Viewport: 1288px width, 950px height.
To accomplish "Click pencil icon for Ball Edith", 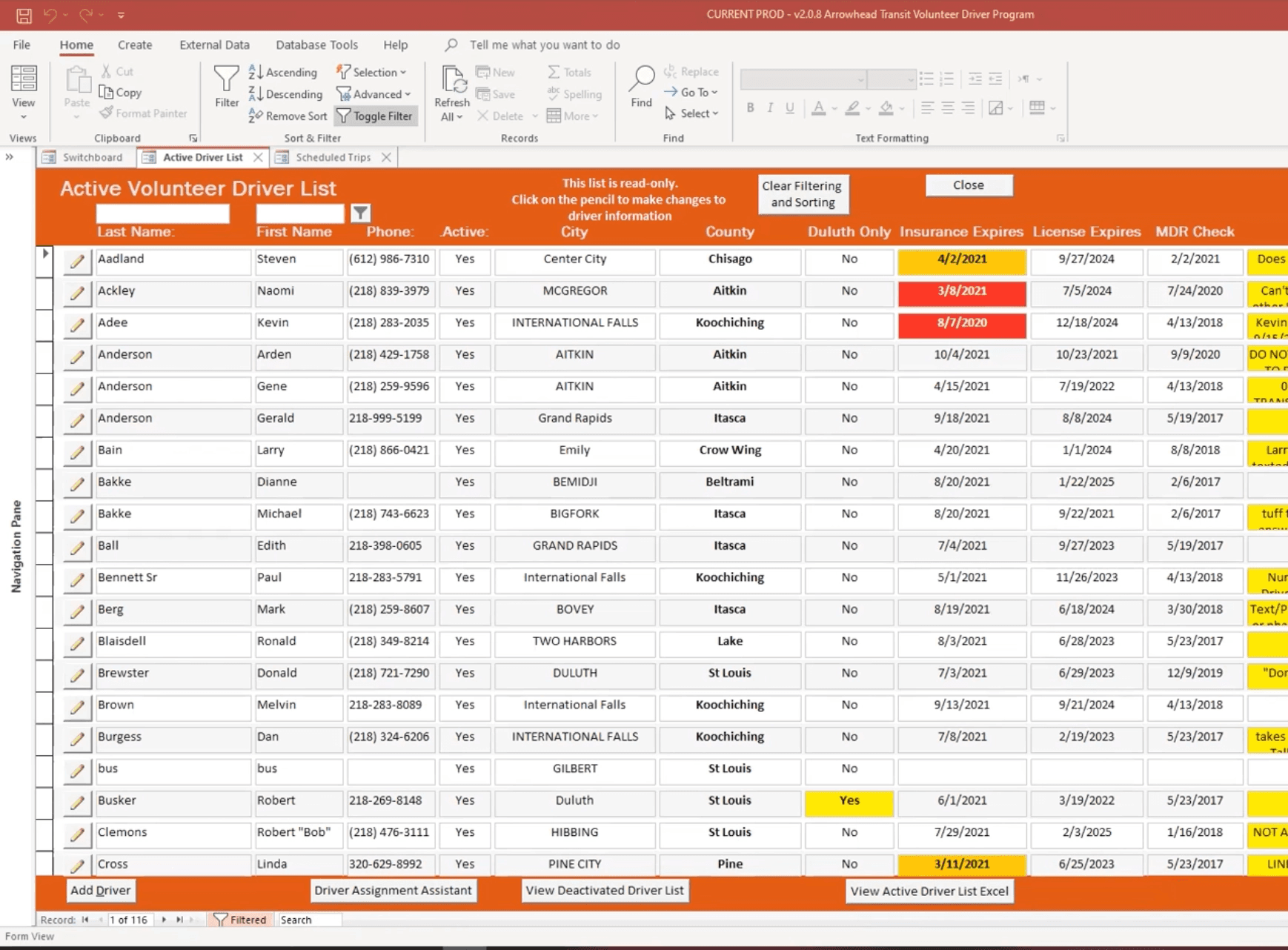I will (x=77, y=548).
